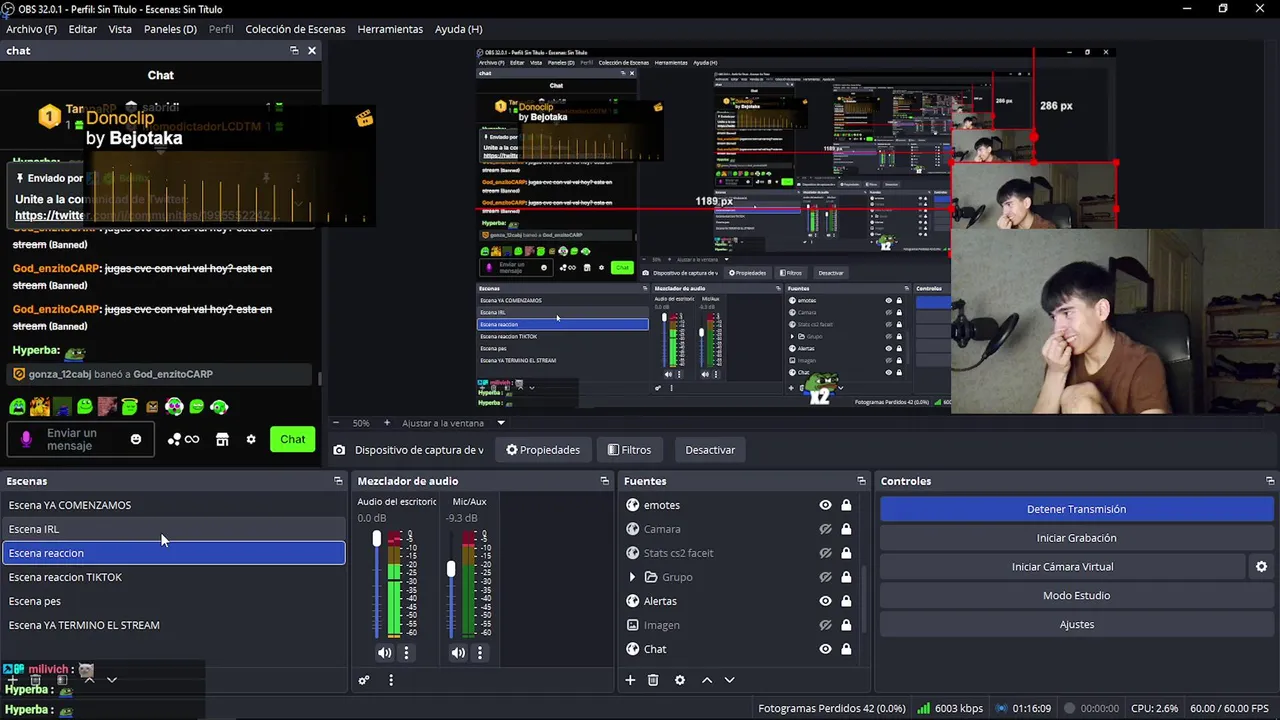Show the Camara source
This screenshot has height=720, width=1280.
coord(825,529)
